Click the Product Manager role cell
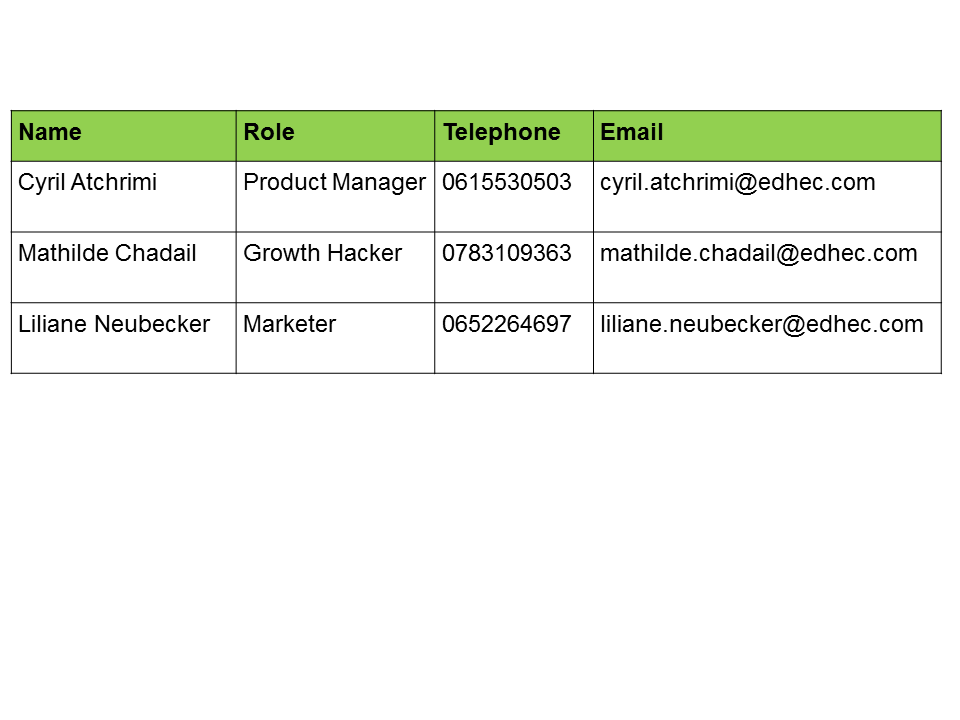960x720 pixels. coord(335,183)
